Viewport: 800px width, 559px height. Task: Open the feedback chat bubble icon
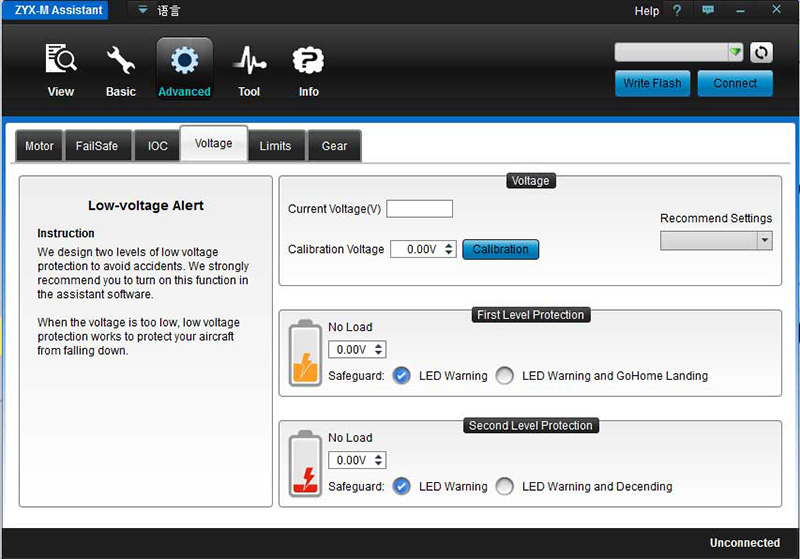pyautogui.click(x=708, y=10)
